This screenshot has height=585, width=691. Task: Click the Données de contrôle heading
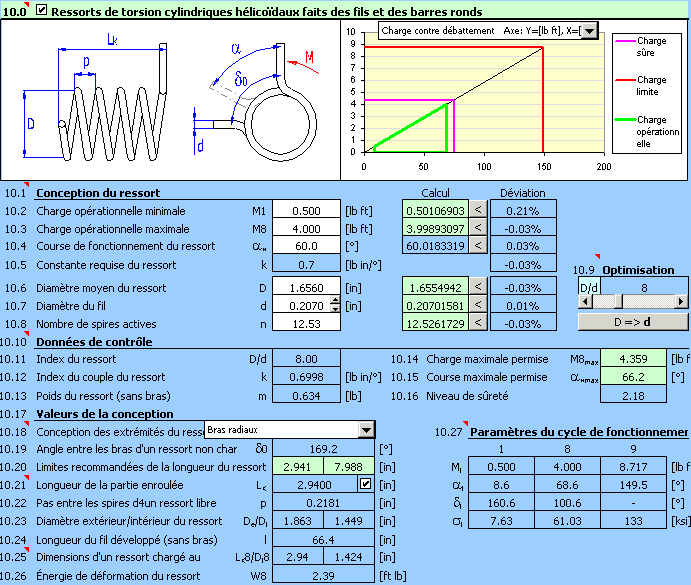(x=94, y=342)
